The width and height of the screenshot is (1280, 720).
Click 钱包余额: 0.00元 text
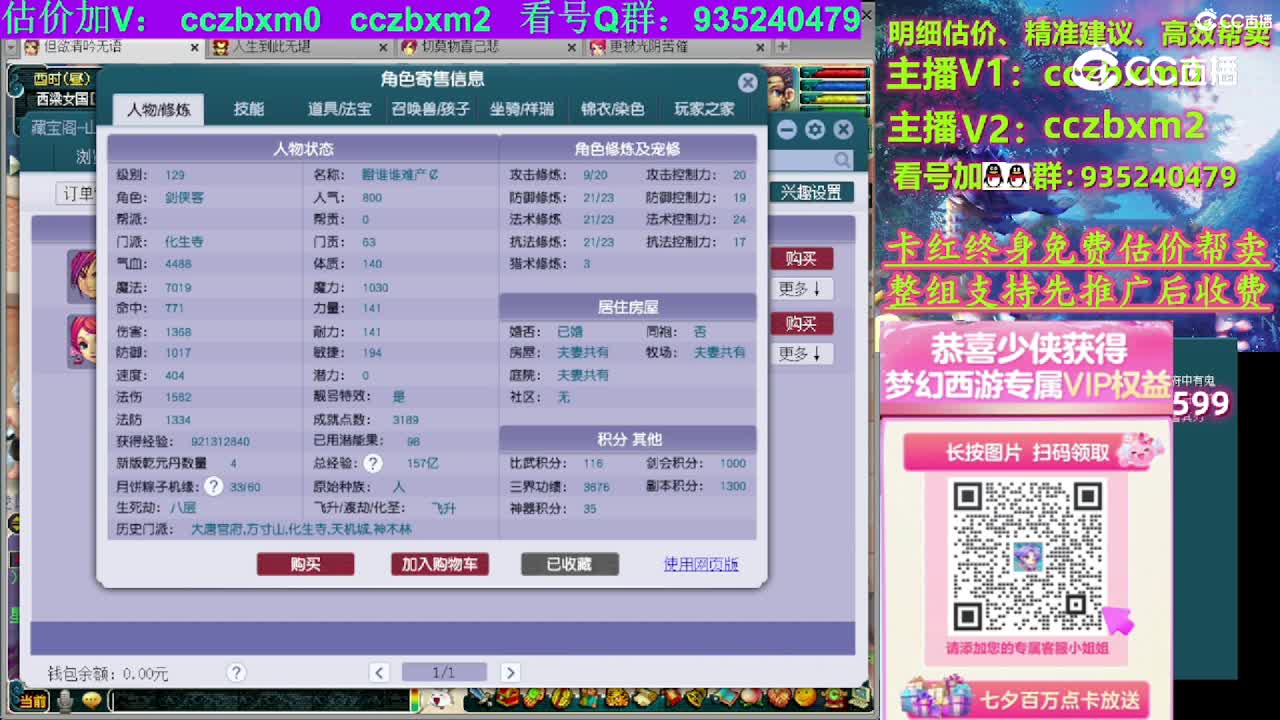click(x=108, y=674)
